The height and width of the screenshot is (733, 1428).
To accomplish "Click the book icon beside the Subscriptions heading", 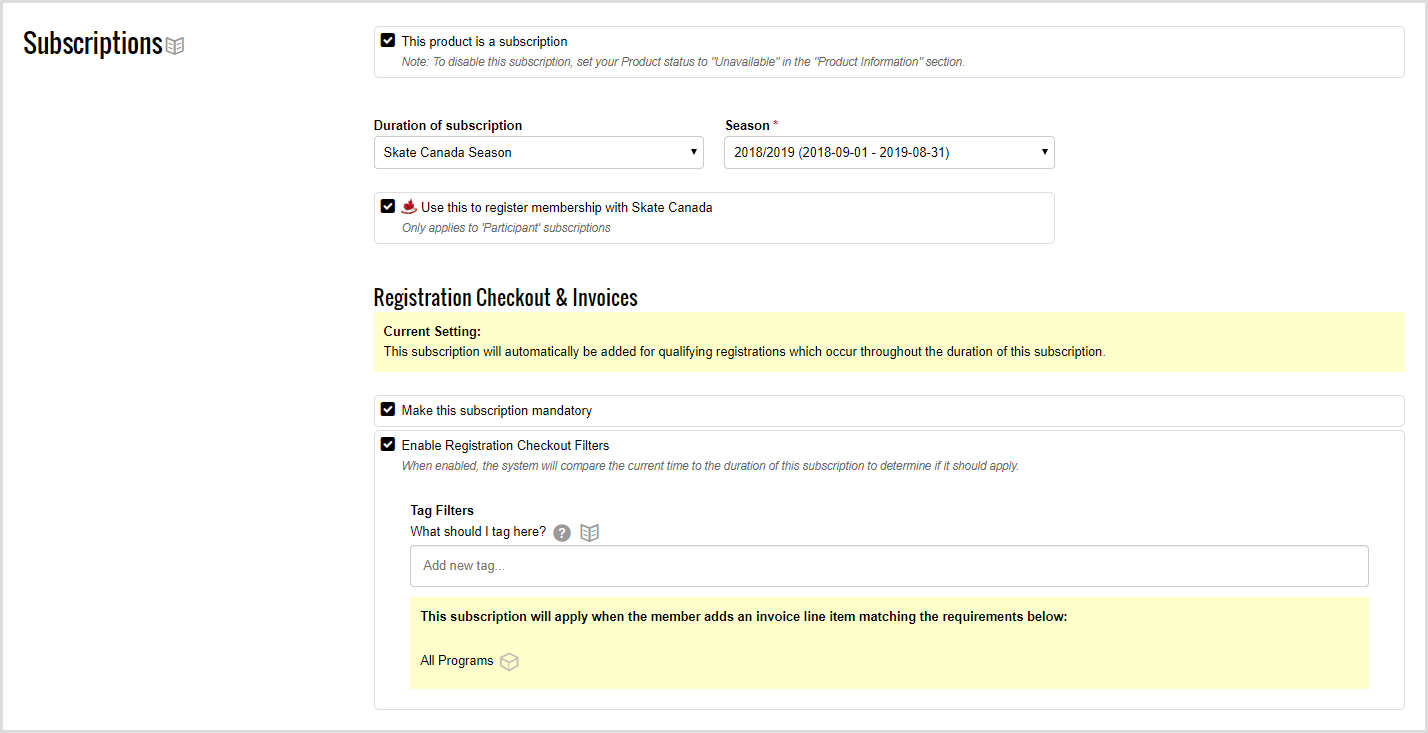I will [x=175, y=46].
